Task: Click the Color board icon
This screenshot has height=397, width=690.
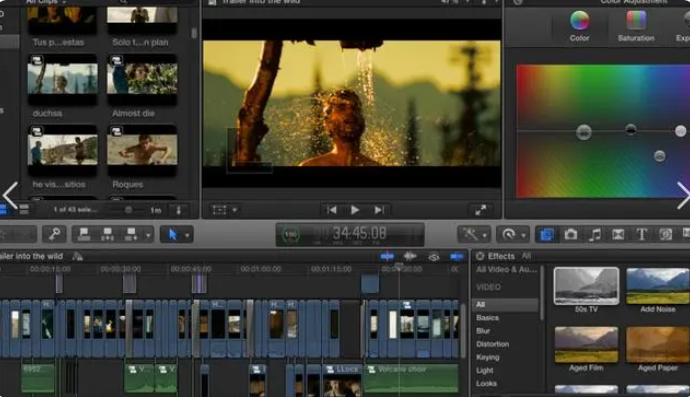Action: coord(579,26)
